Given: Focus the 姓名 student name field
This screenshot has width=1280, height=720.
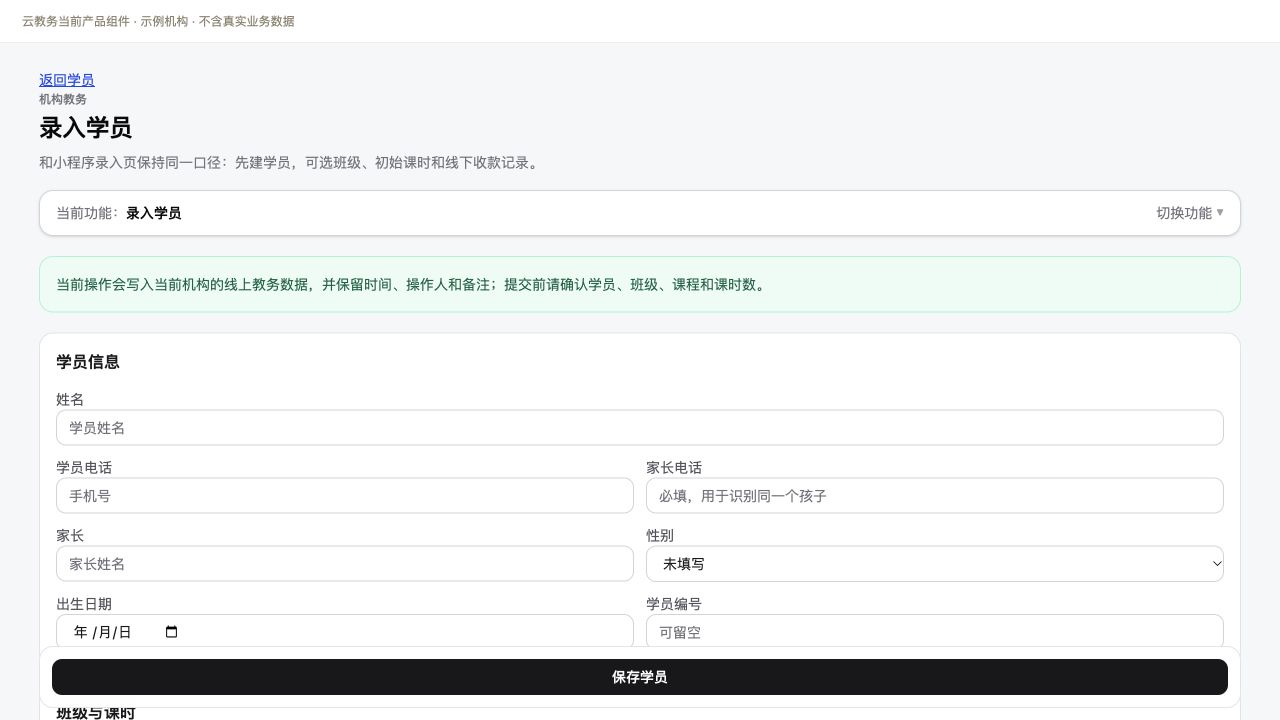Looking at the screenshot, I should [x=640, y=428].
